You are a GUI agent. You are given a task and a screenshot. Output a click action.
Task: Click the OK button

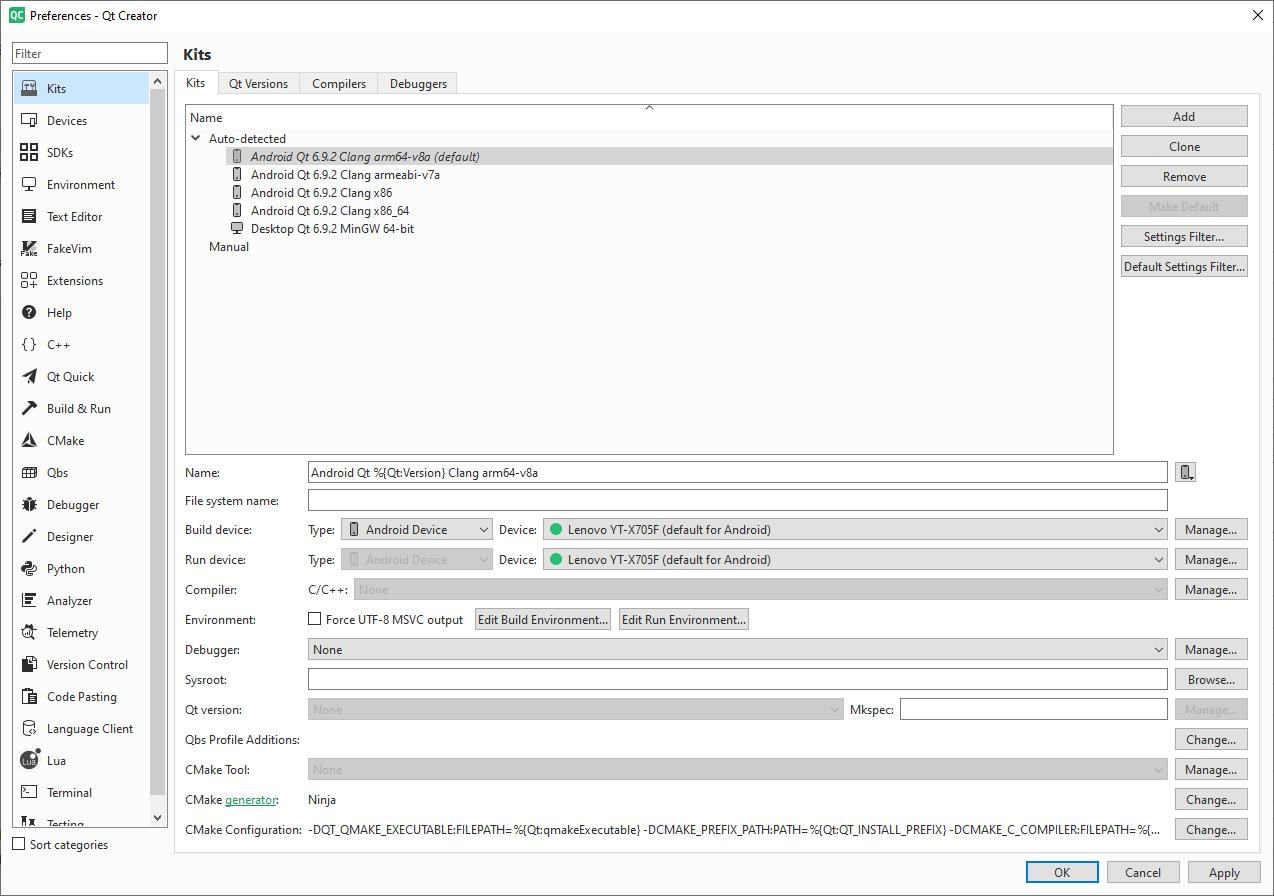click(1062, 873)
